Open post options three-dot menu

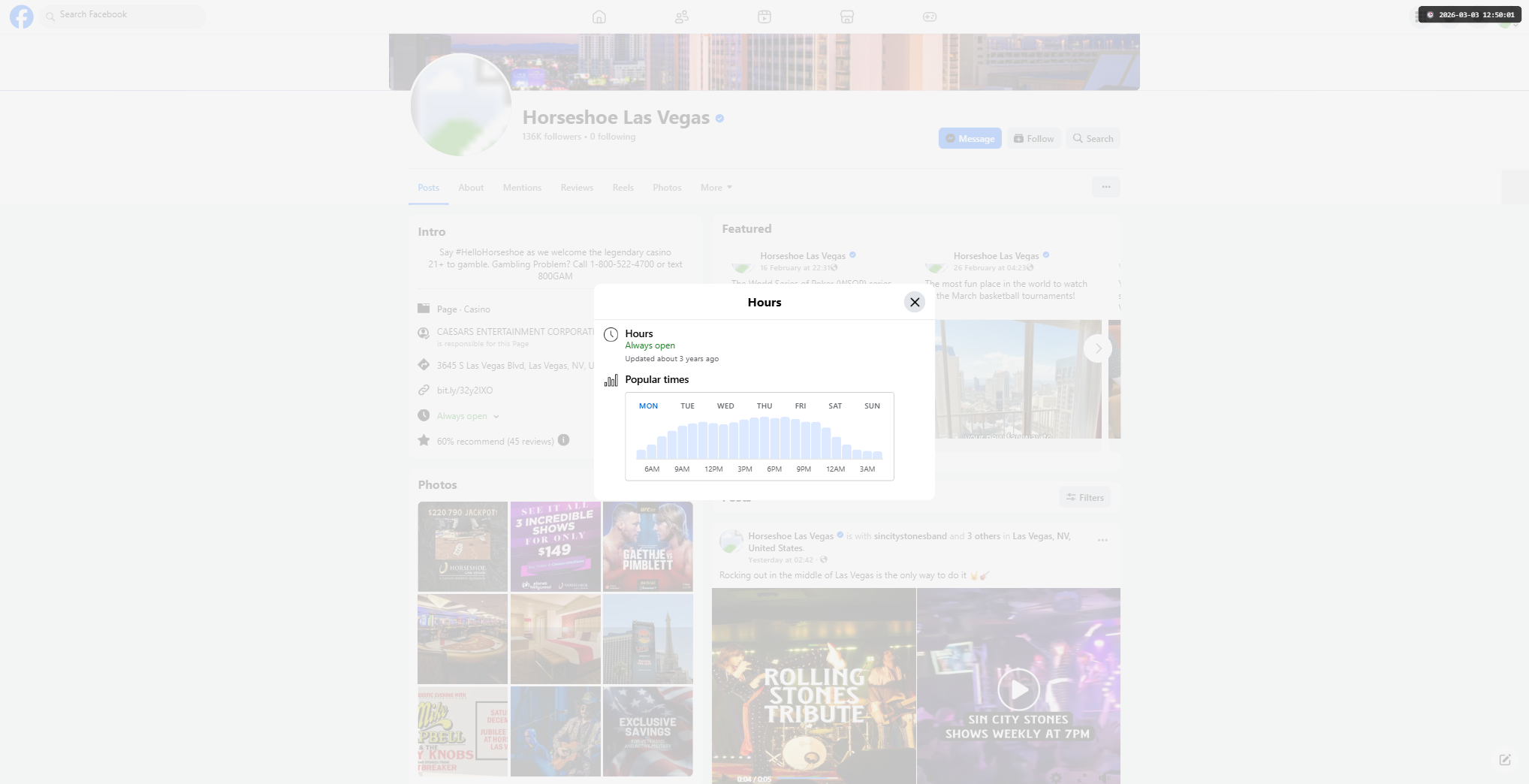tap(1102, 541)
